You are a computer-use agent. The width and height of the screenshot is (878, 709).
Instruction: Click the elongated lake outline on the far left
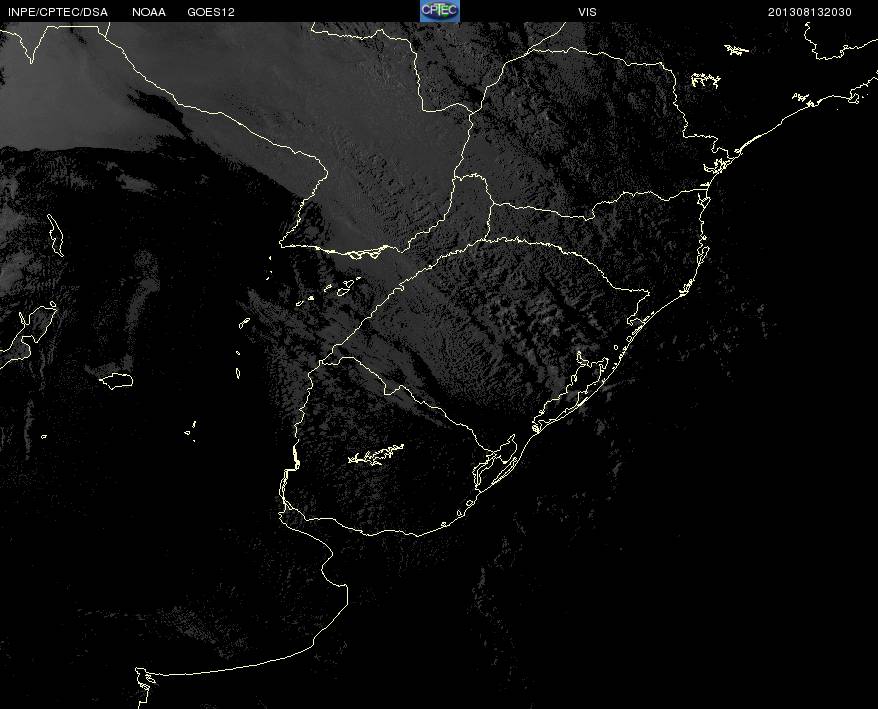pos(54,234)
